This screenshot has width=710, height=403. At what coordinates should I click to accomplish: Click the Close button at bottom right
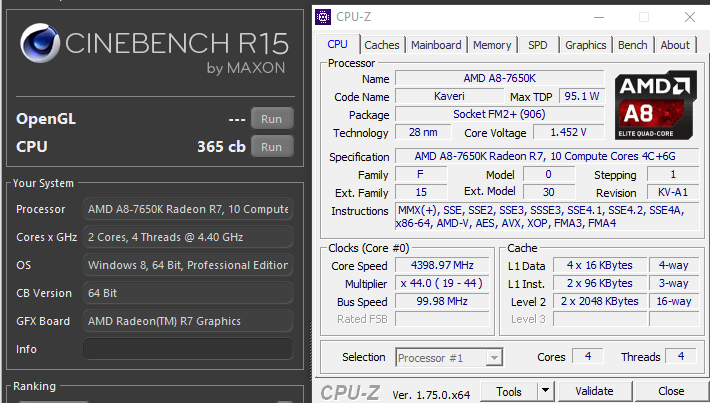(670, 391)
